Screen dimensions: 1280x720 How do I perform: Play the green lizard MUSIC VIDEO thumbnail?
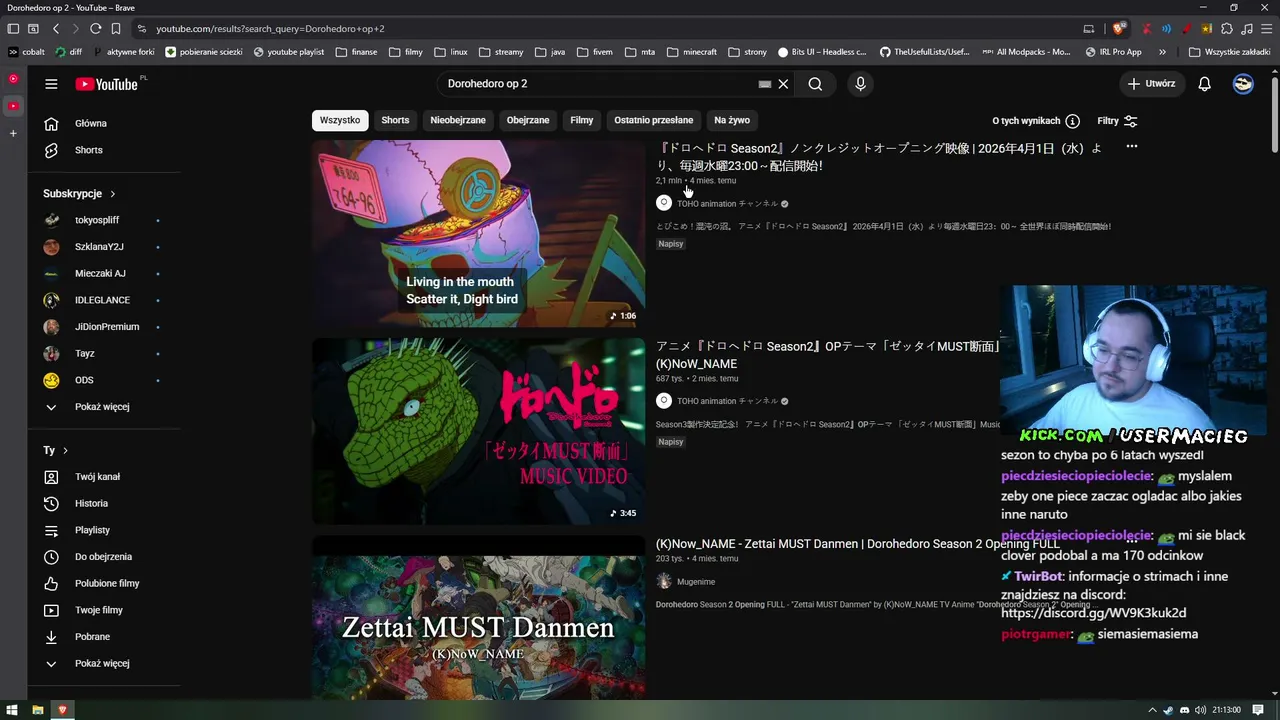tap(479, 431)
